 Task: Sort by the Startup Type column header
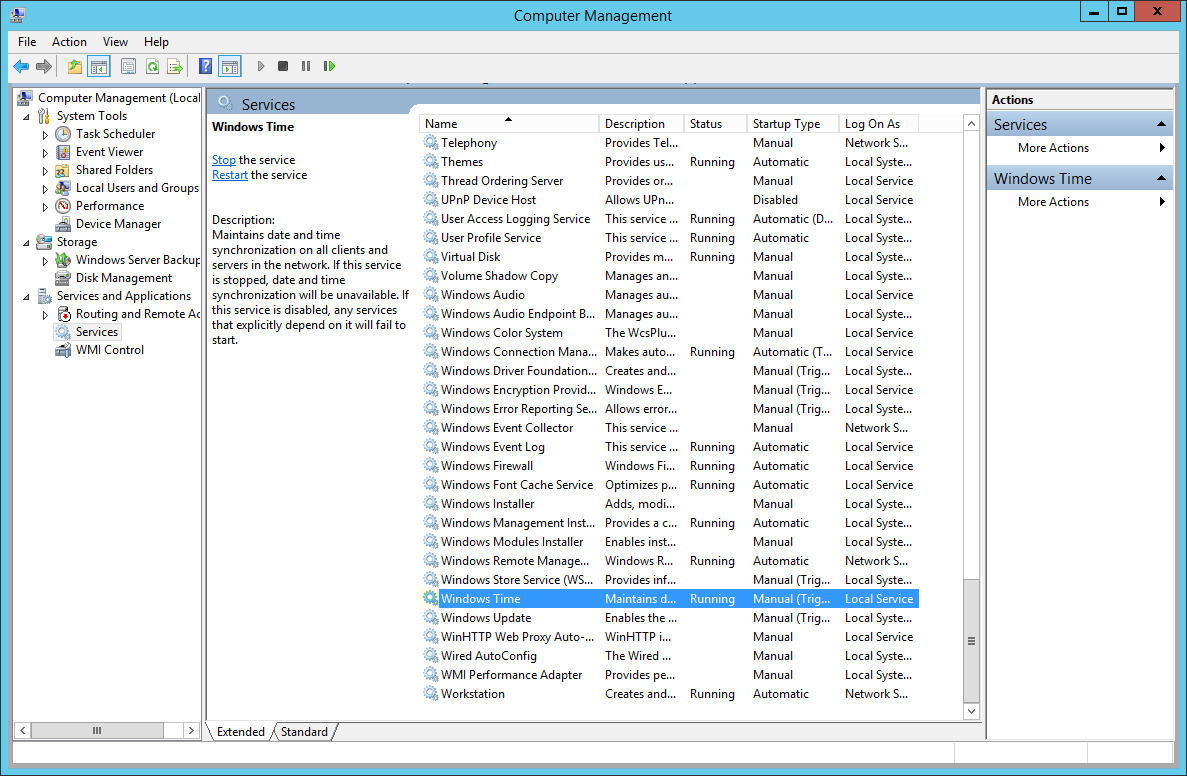793,123
